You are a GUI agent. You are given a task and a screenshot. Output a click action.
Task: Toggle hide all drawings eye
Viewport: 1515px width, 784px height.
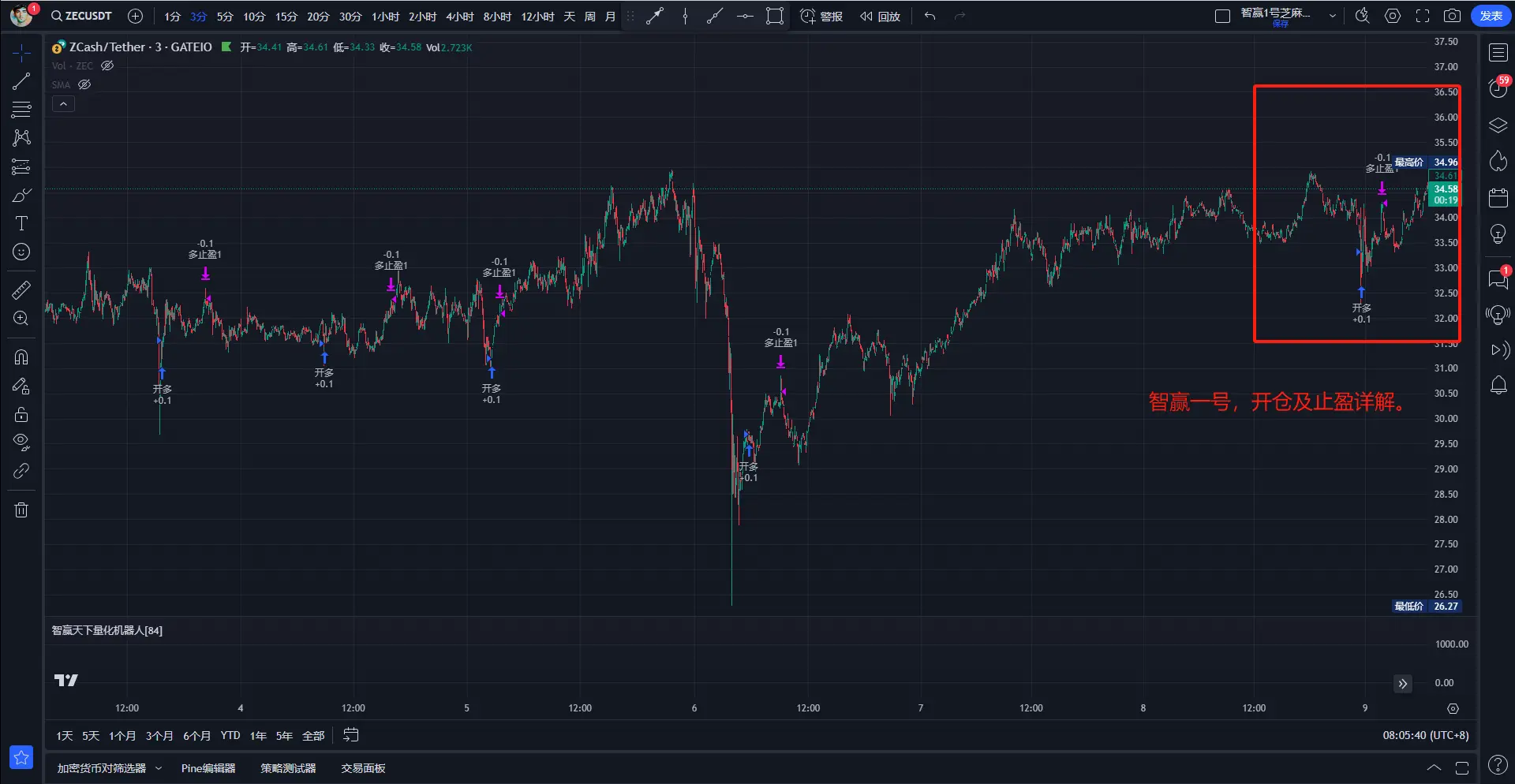click(21, 442)
